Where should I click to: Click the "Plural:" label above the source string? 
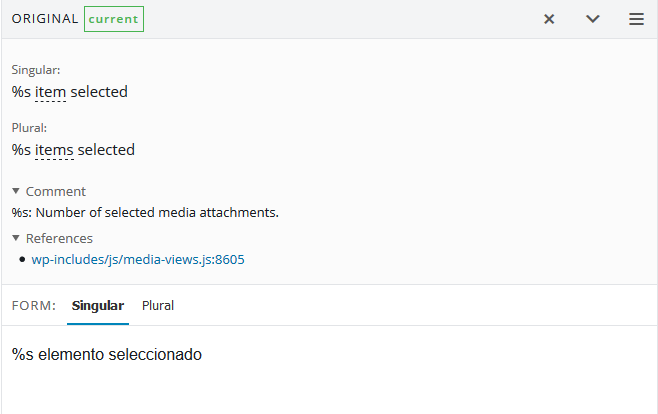[30, 128]
